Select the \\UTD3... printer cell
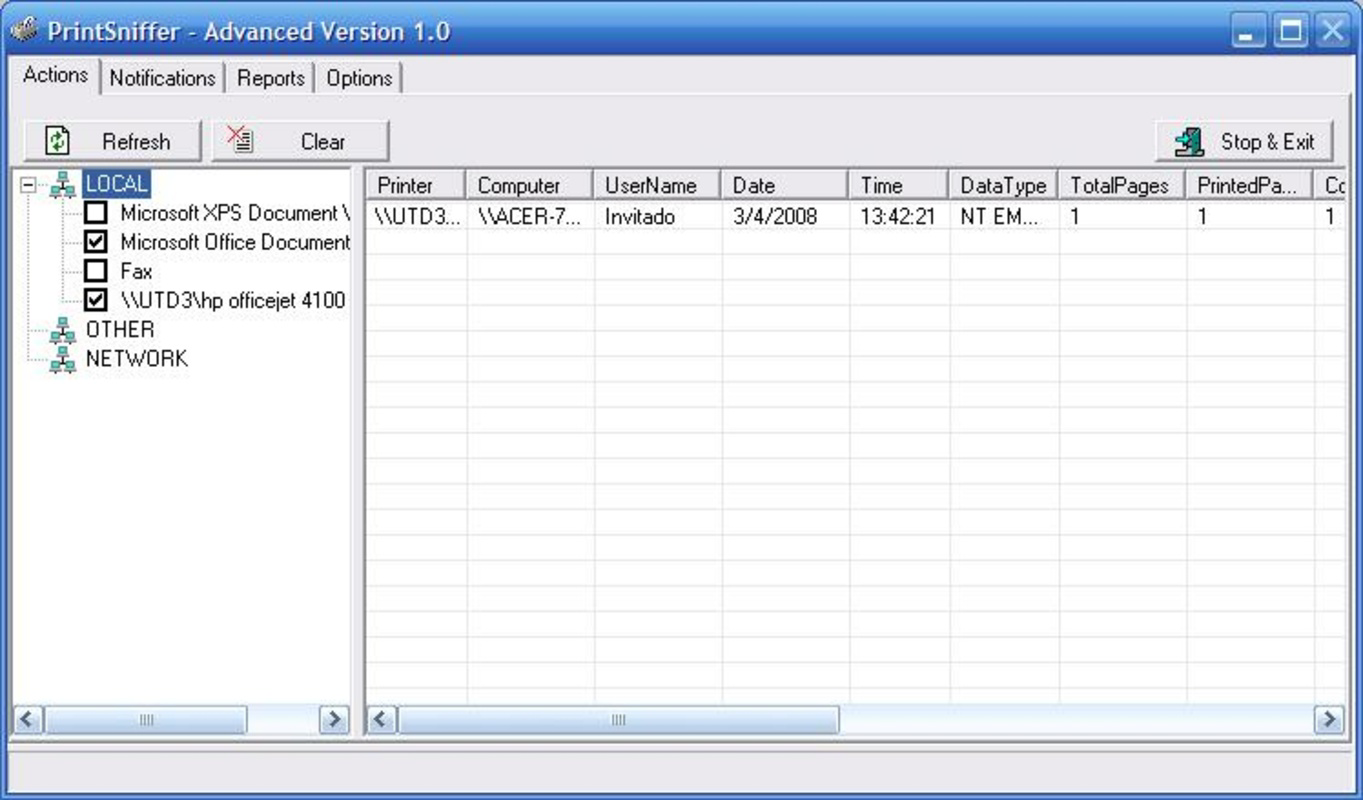The width and height of the screenshot is (1363, 800). [416, 216]
